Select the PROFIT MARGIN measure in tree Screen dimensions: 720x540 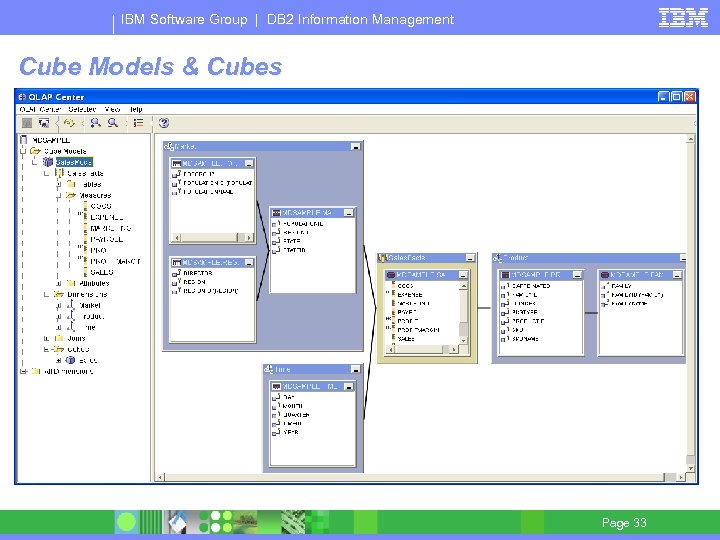[115, 261]
